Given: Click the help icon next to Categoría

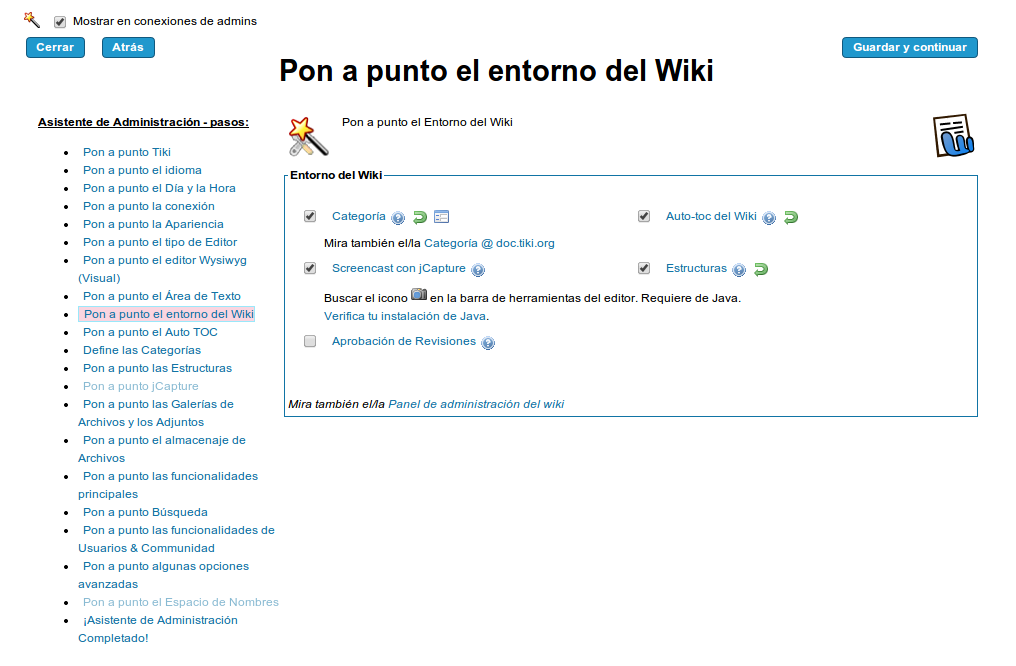Looking at the screenshot, I should point(398,218).
